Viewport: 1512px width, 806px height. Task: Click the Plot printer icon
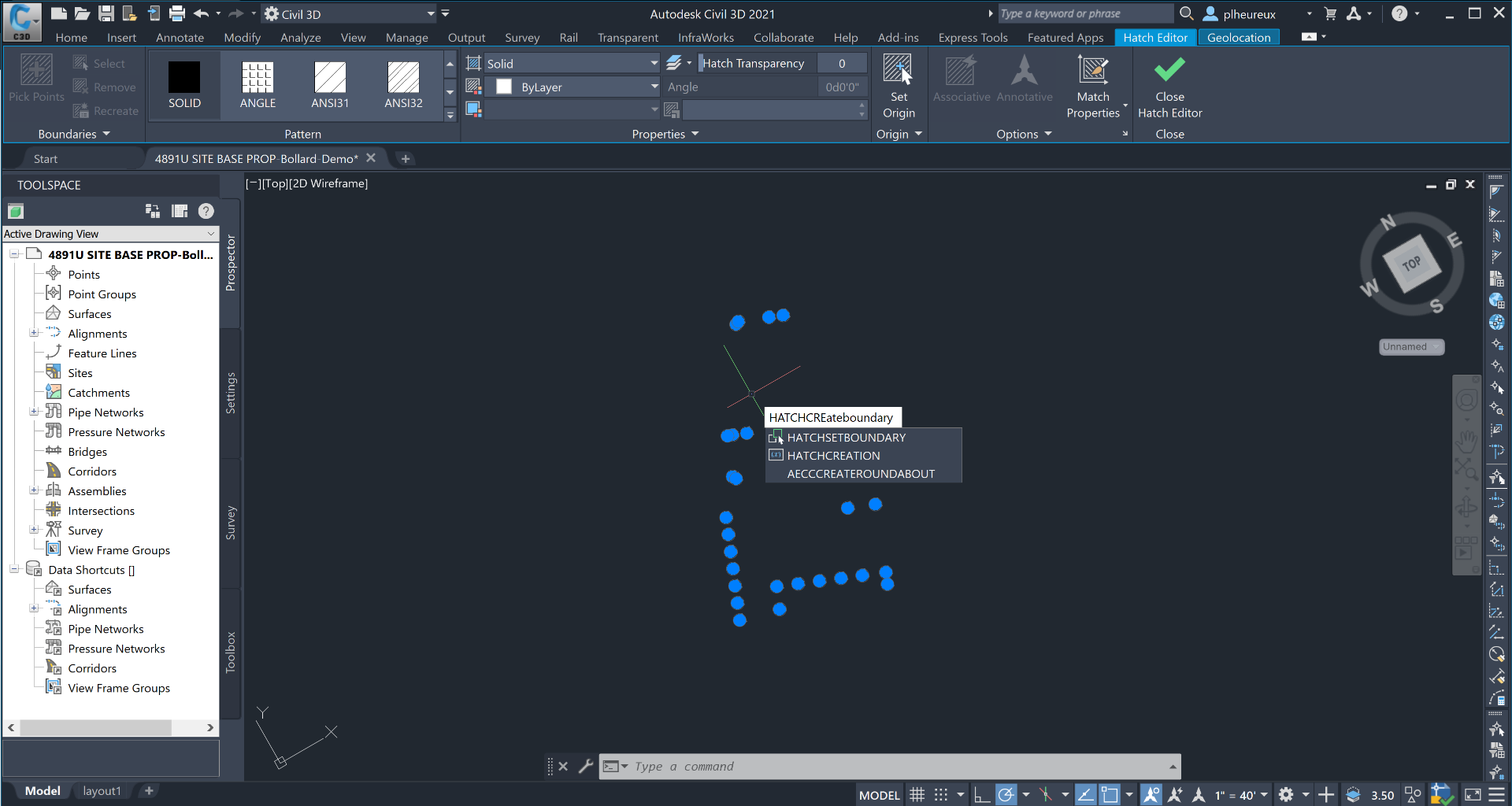[177, 13]
